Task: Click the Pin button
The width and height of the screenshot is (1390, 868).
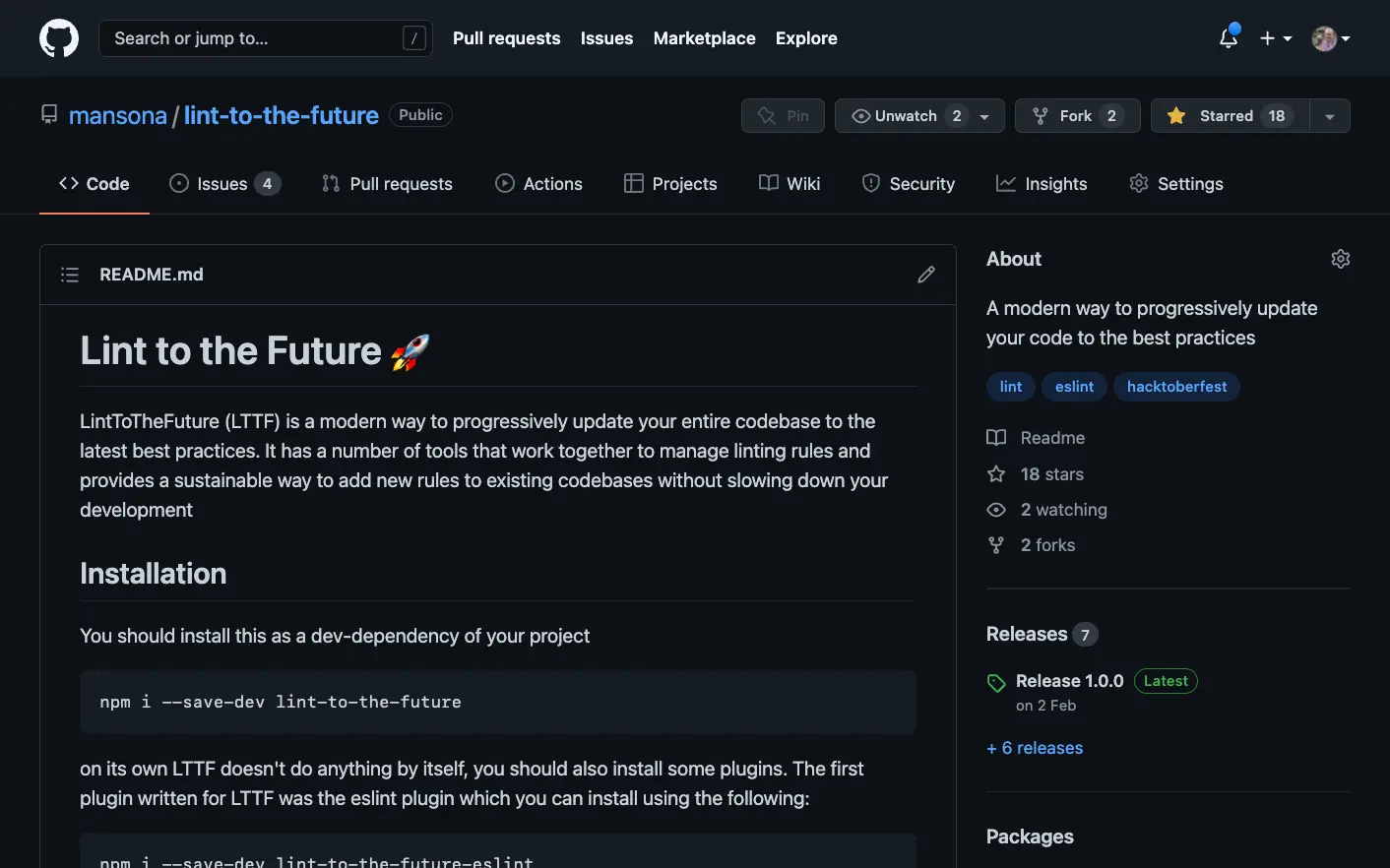Action: [784, 116]
